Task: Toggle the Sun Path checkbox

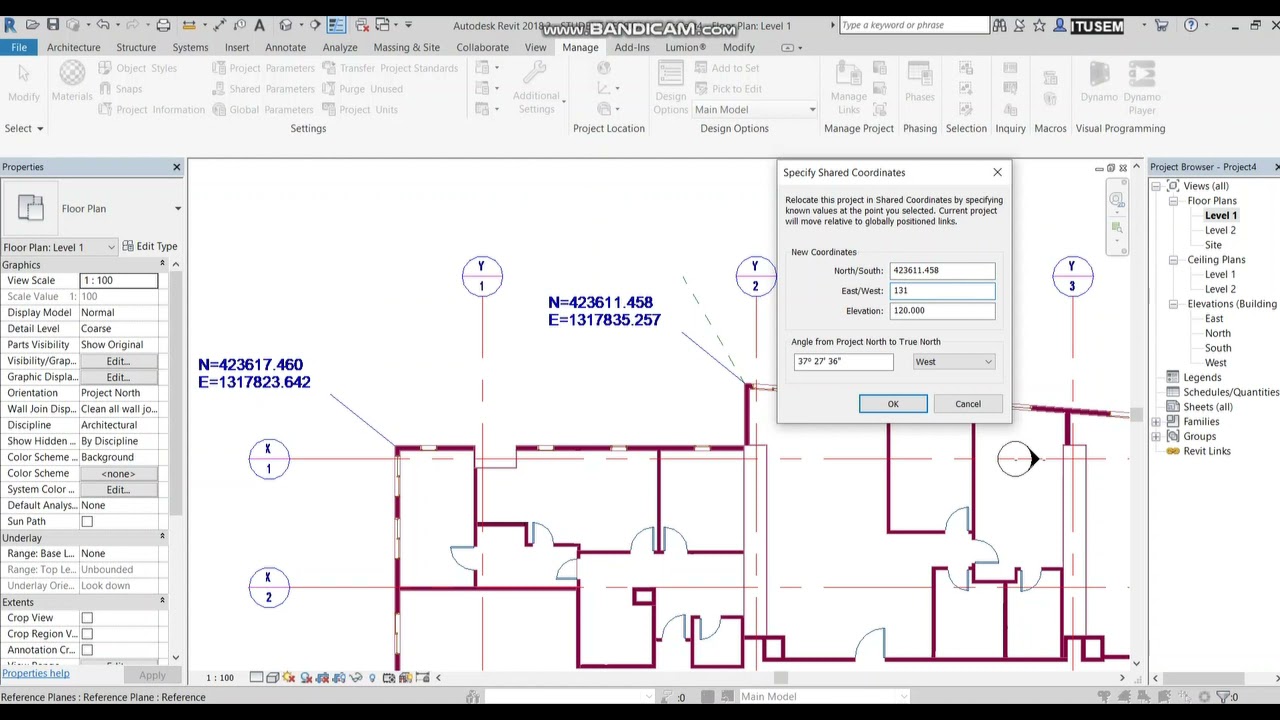Action: (87, 522)
